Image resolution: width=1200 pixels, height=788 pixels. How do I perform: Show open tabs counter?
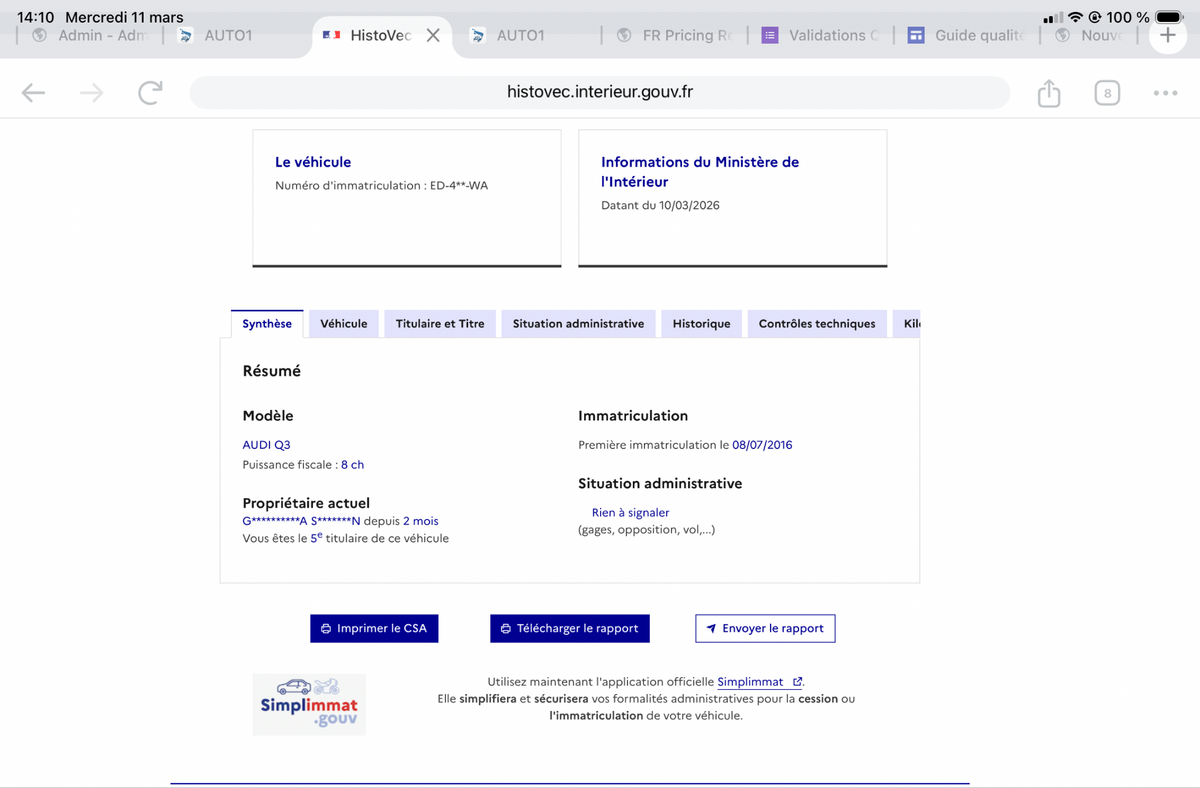coord(1106,94)
